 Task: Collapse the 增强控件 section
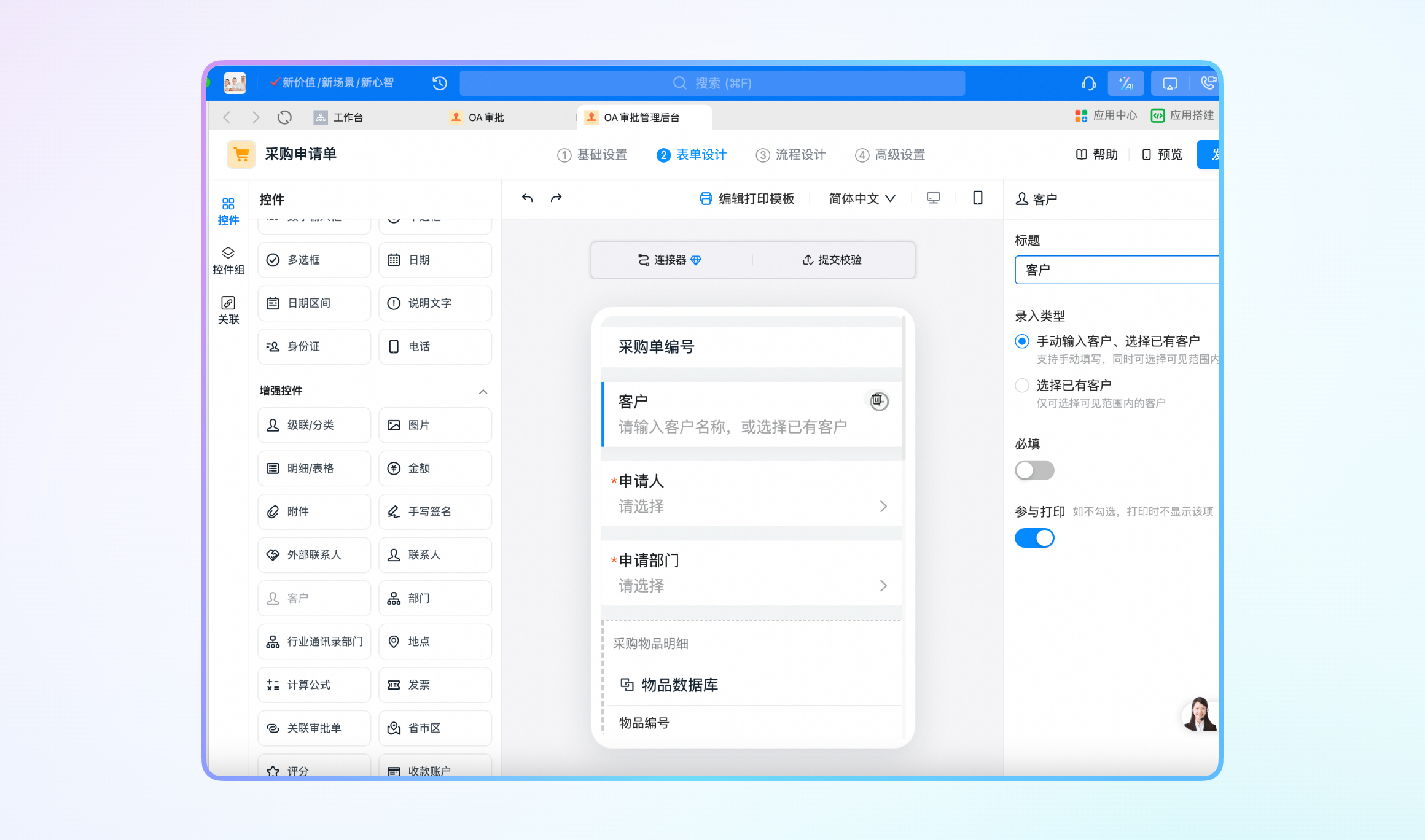(x=483, y=391)
